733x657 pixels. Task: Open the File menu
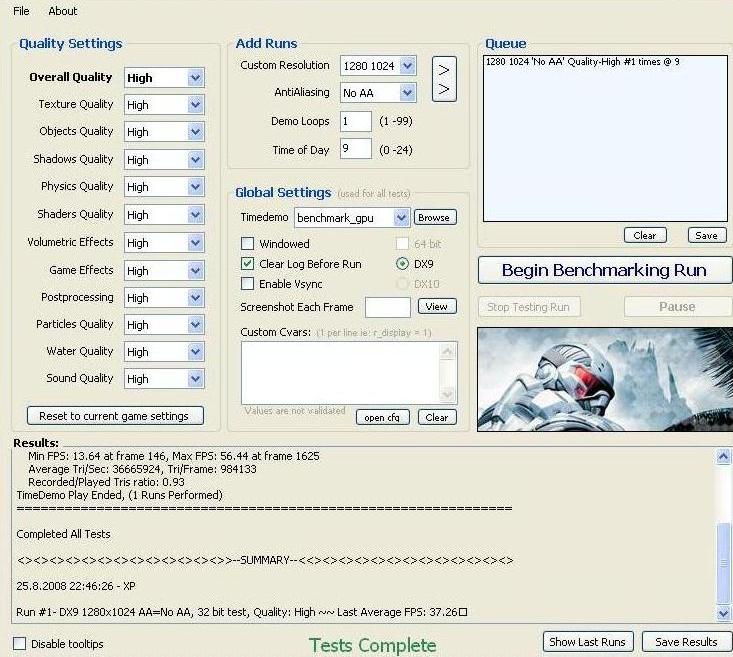tap(21, 11)
